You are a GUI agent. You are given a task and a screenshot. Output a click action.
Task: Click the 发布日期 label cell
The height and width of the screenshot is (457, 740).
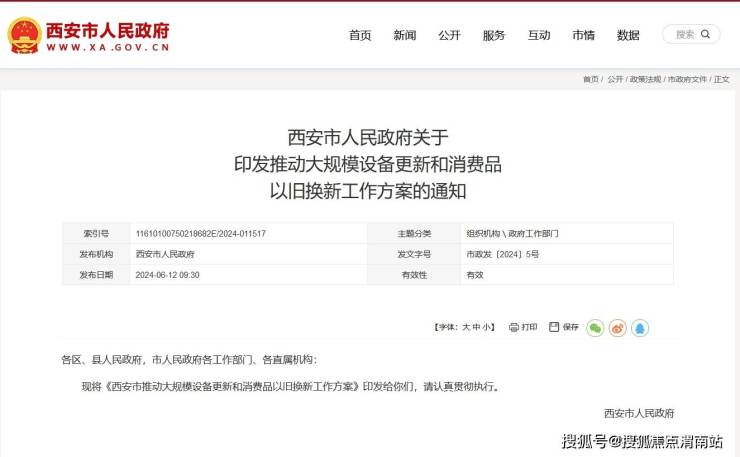(x=96, y=275)
